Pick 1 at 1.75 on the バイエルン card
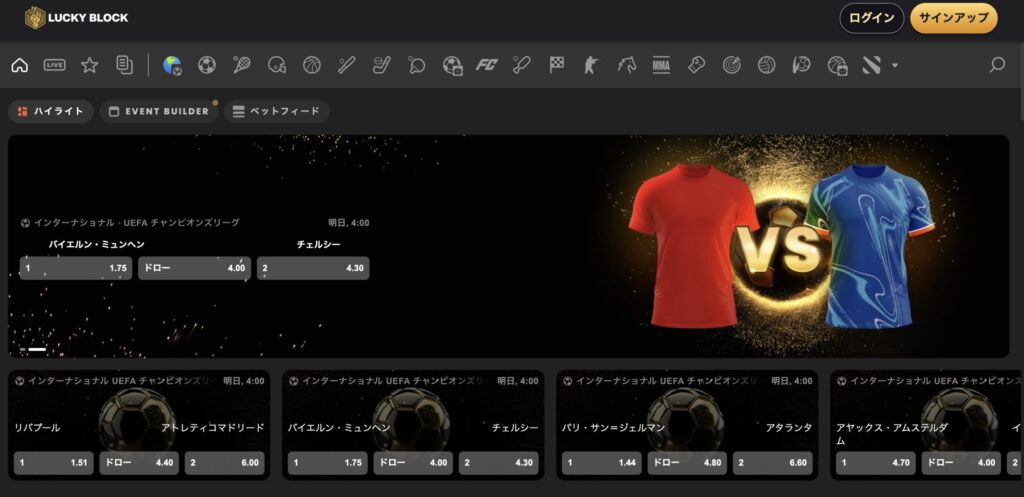Screen dimensions: 1024x497 tap(328, 463)
